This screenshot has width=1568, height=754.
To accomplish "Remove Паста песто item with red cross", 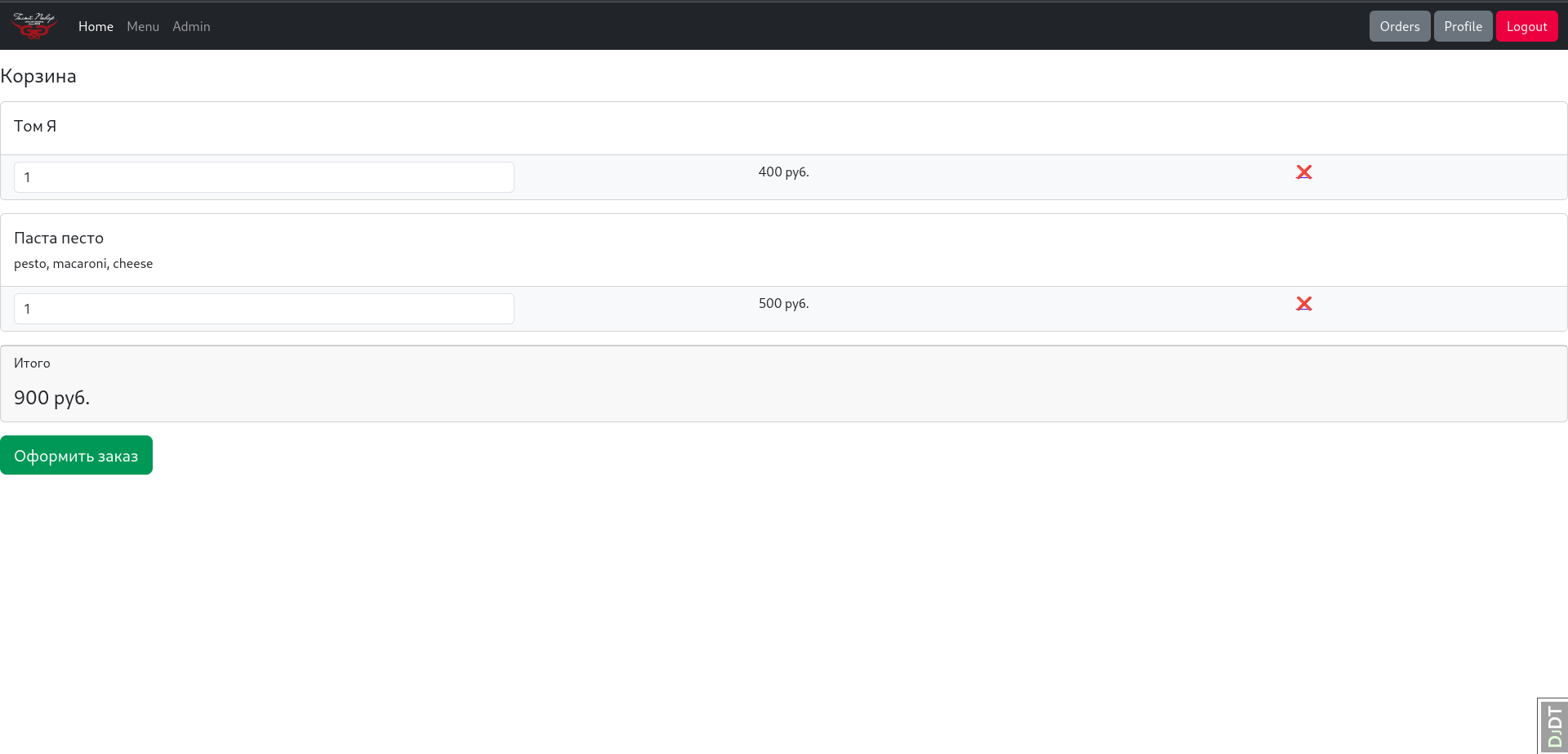I will pos(1303,303).
